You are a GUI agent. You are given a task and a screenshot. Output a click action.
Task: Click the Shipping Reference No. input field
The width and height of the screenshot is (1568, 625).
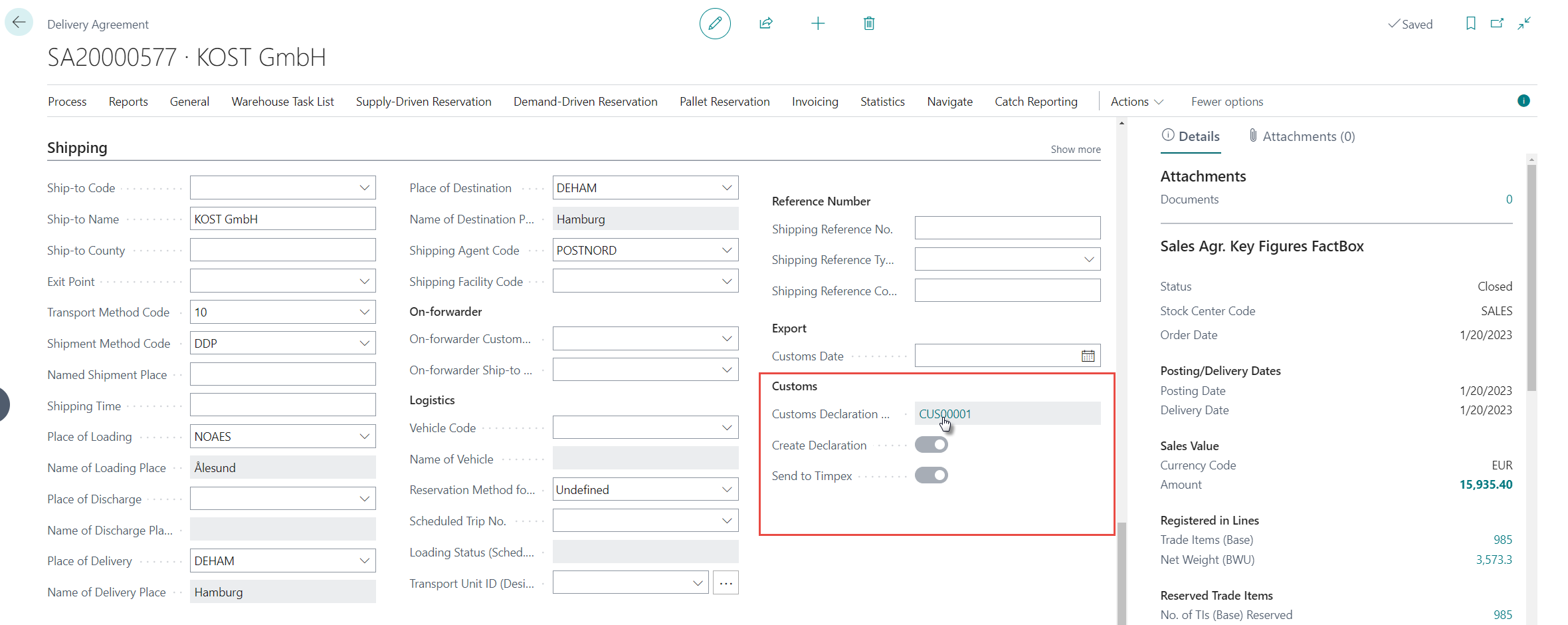pos(1007,228)
